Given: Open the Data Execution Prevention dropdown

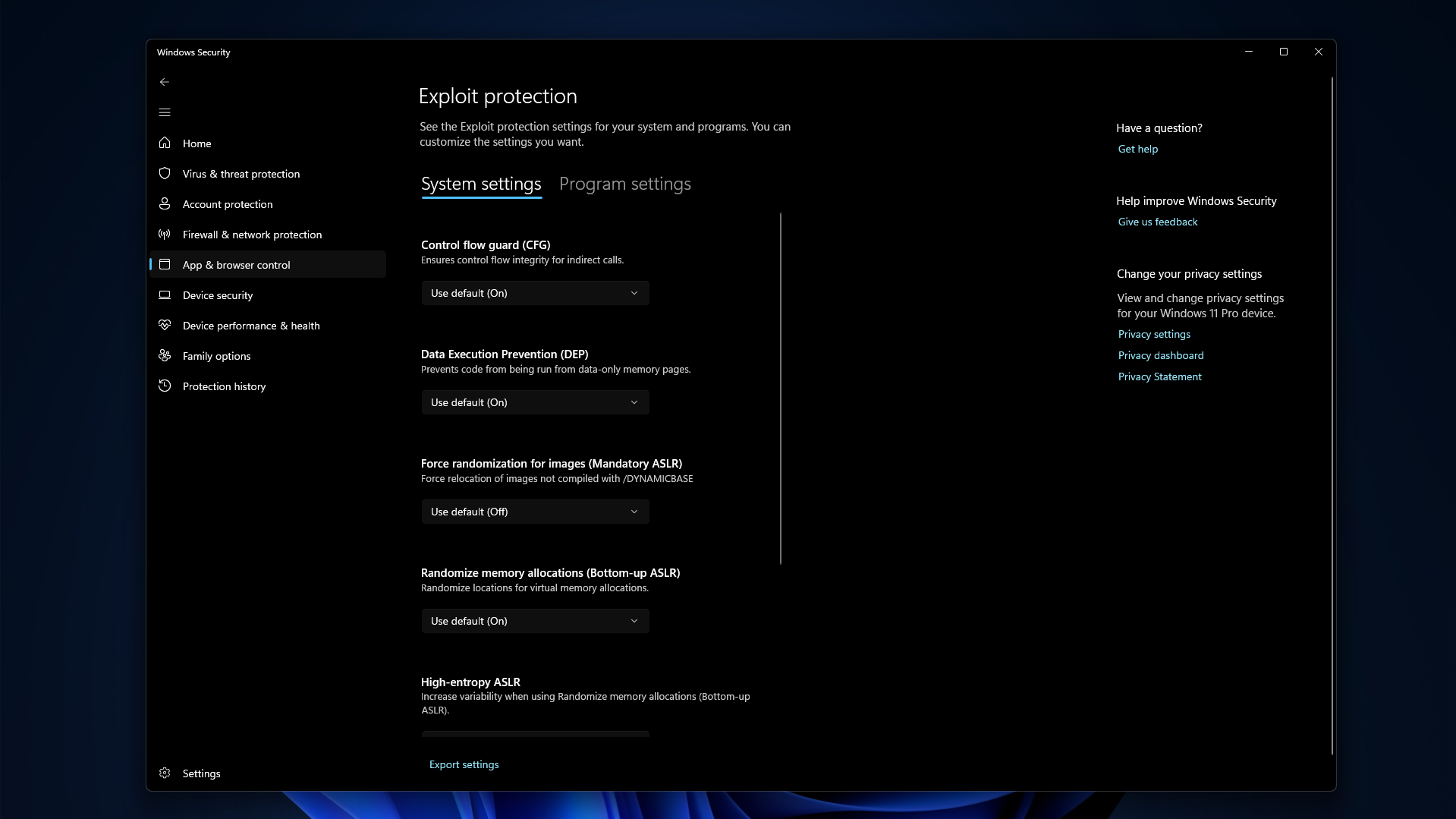Looking at the screenshot, I should (535, 402).
